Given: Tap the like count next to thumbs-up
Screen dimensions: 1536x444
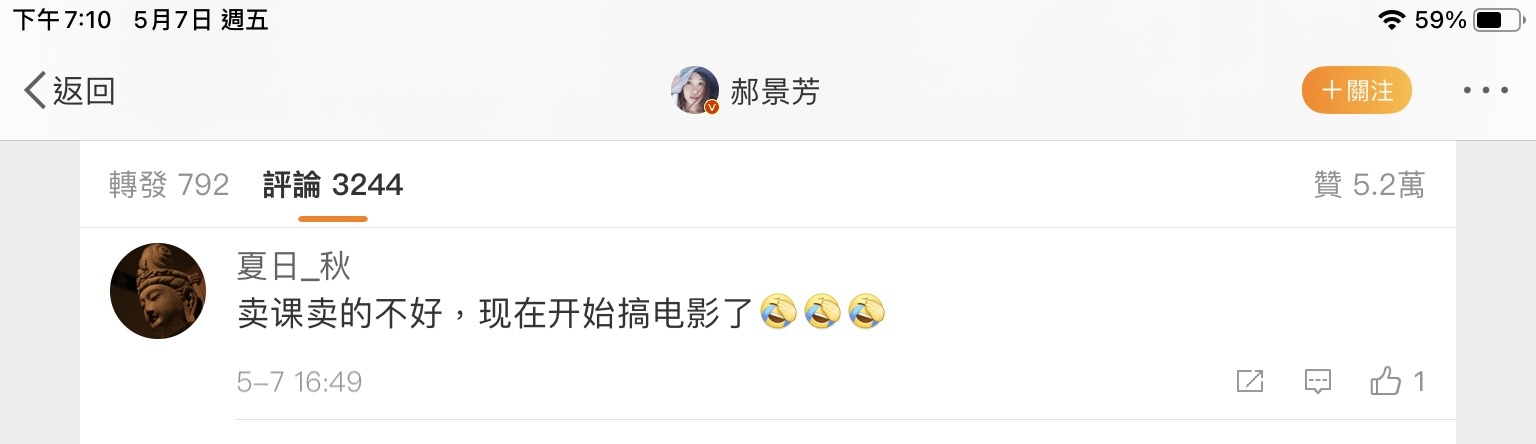Looking at the screenshot, I should (1418, 381).
